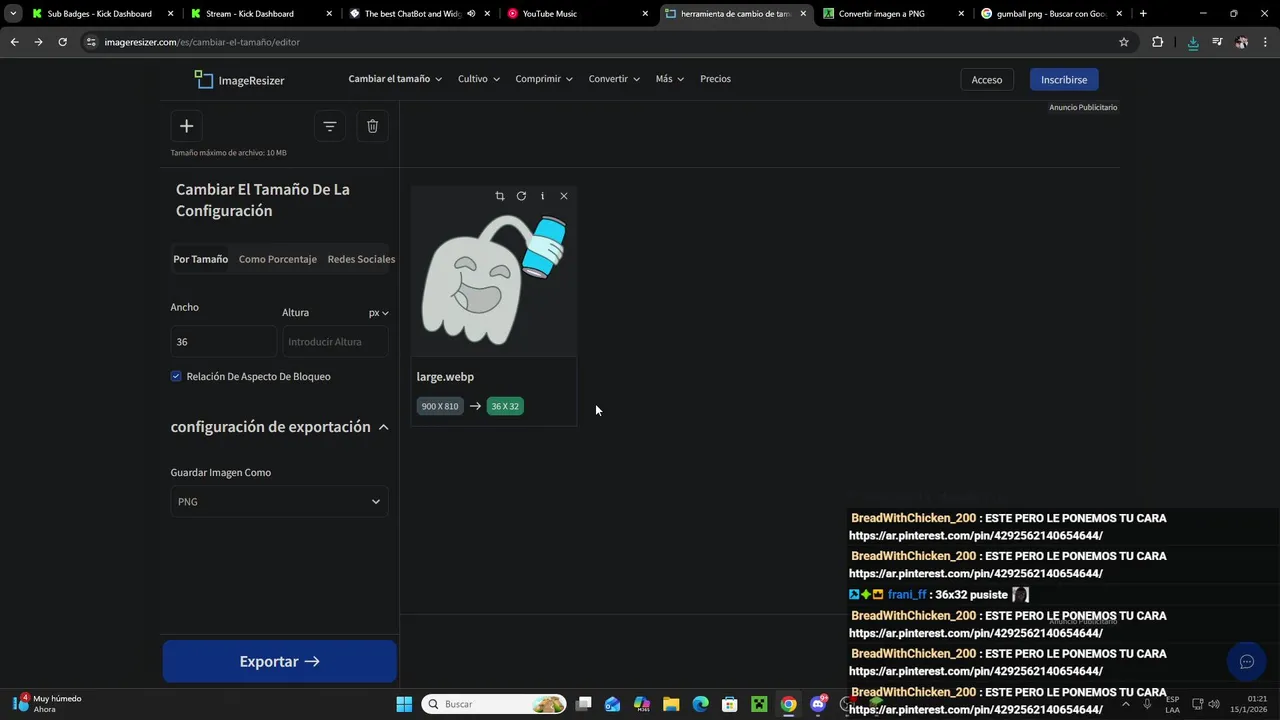Image resolution: width=1280 pixels, height=720 pixels.
Task: Go forward in browser history
Action: (x=38, y=42)
